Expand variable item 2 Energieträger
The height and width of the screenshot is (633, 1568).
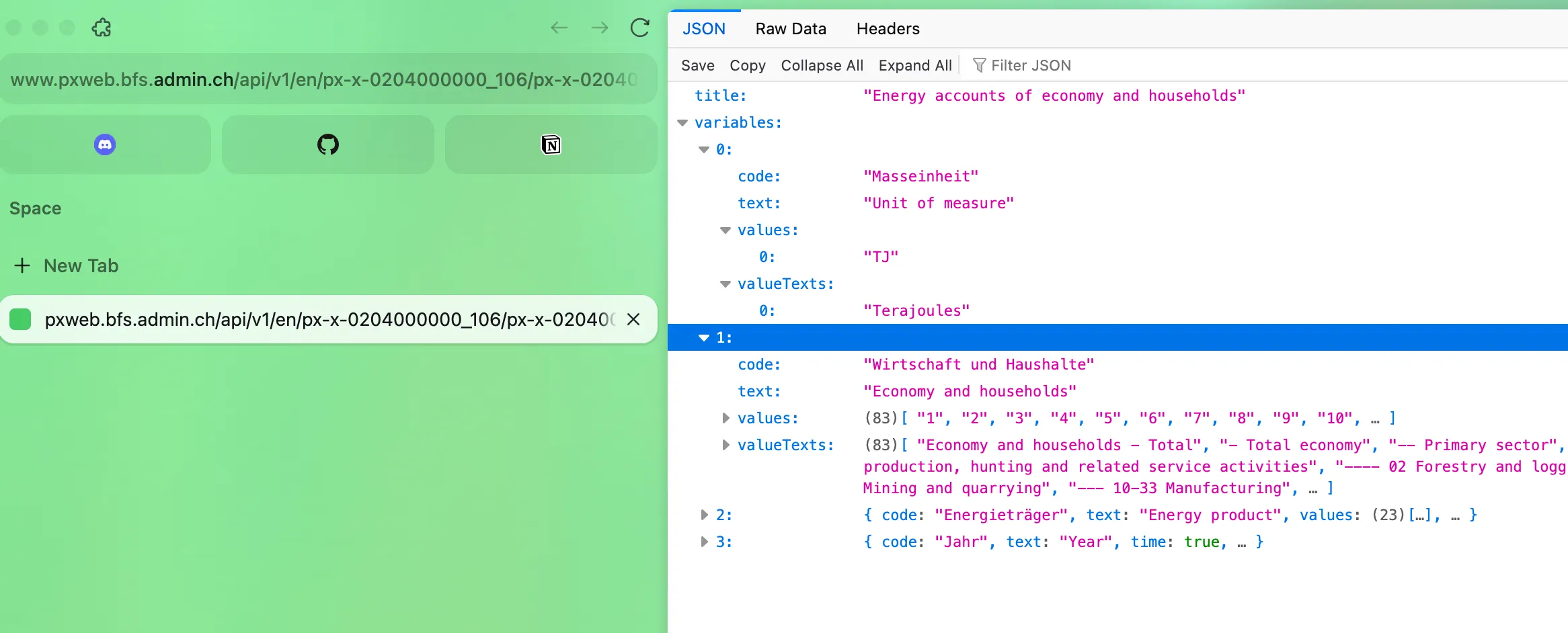(704, 515)
